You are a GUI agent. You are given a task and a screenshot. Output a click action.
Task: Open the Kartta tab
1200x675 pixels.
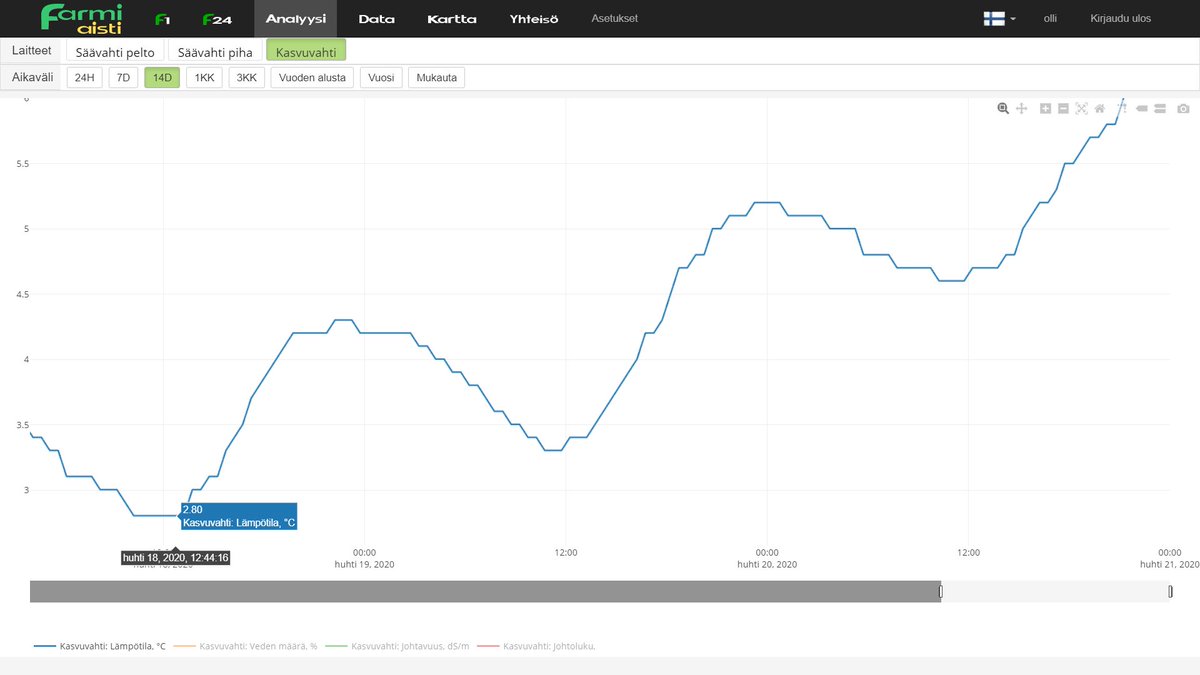[452, 19]
